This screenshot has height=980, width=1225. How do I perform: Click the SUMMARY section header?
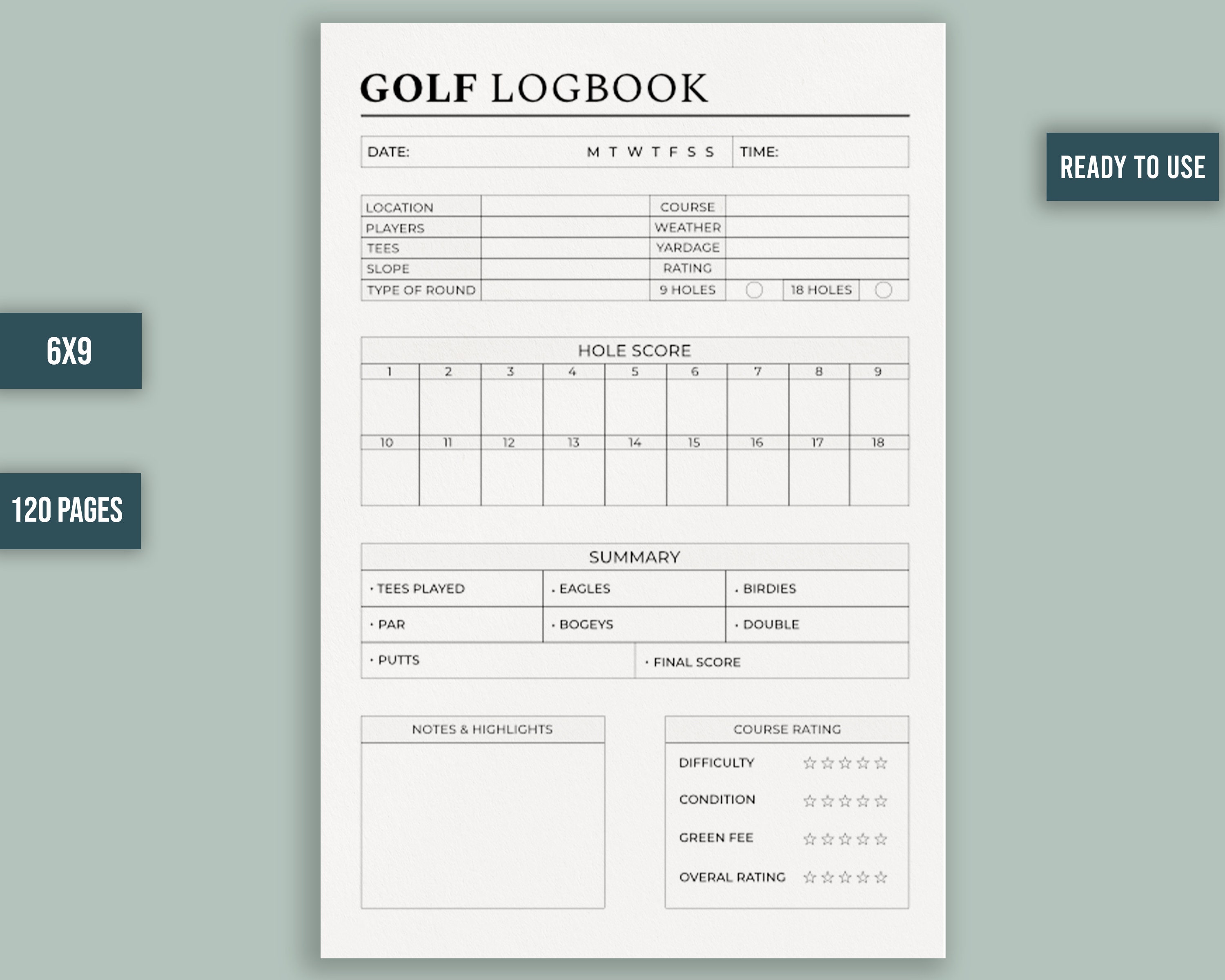pyautogui.click(x=635, y=557)
